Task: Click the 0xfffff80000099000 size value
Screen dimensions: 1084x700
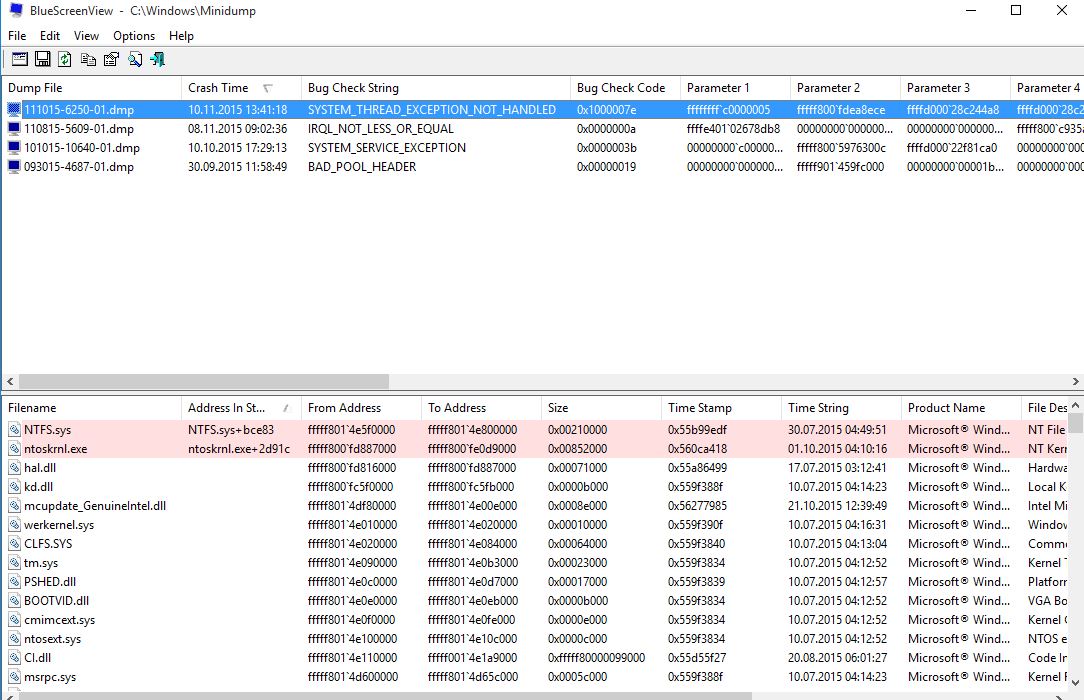Action: coord(596,658)
